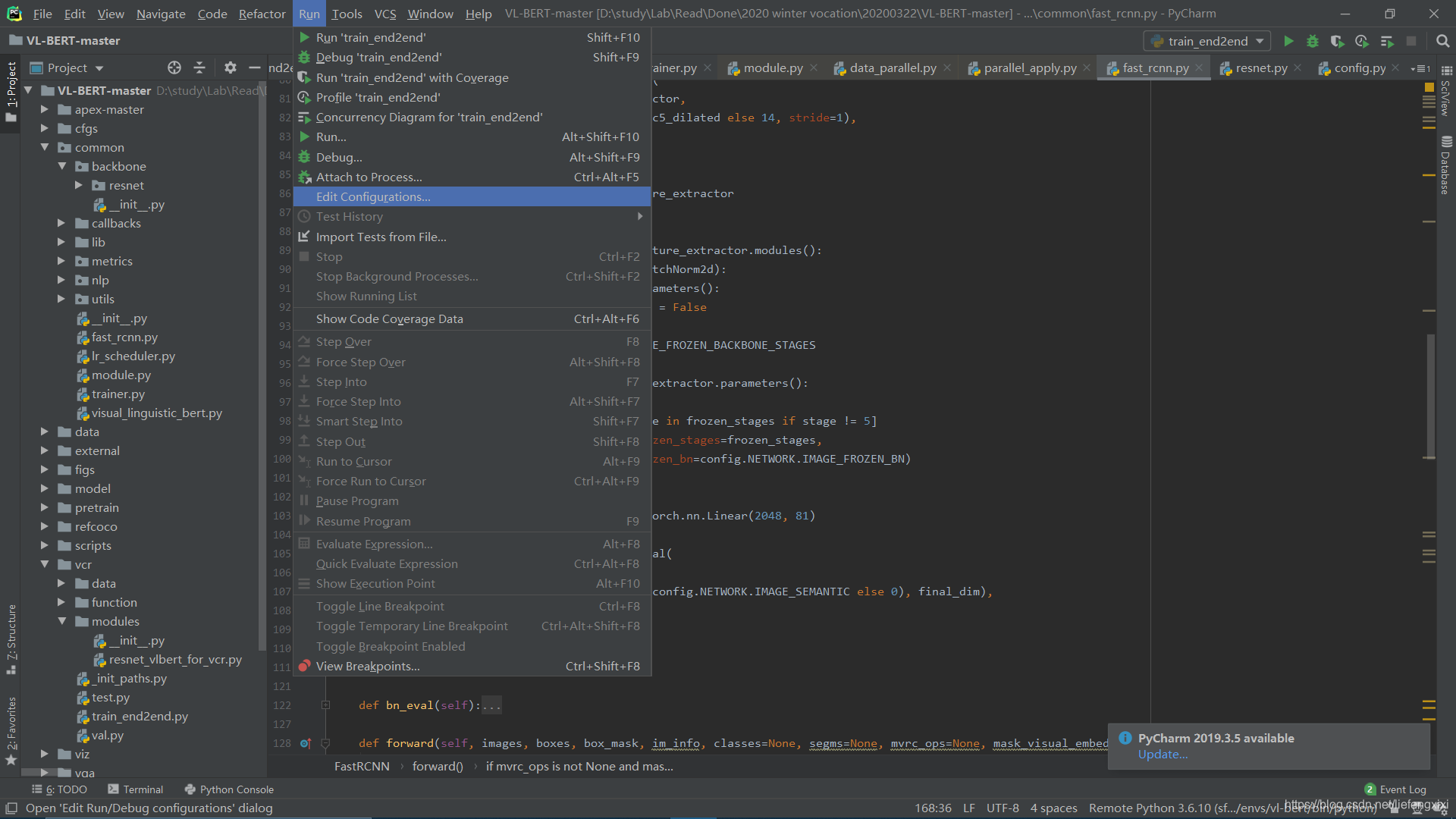Image resolution: width=1456 pixels, height=819 pixels.
Task: Select Attach to Process... menu item
Action: [x=472, y=177]
